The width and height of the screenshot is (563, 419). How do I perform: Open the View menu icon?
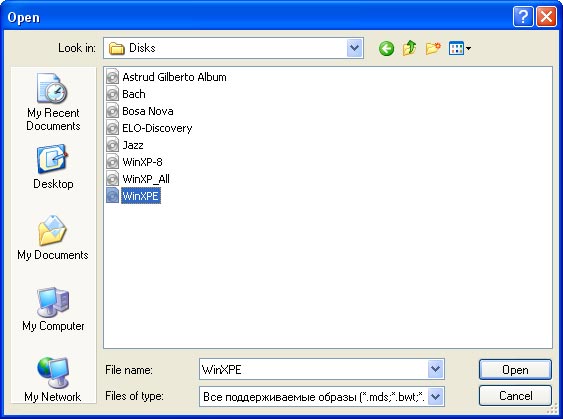[x=460, y=48]
